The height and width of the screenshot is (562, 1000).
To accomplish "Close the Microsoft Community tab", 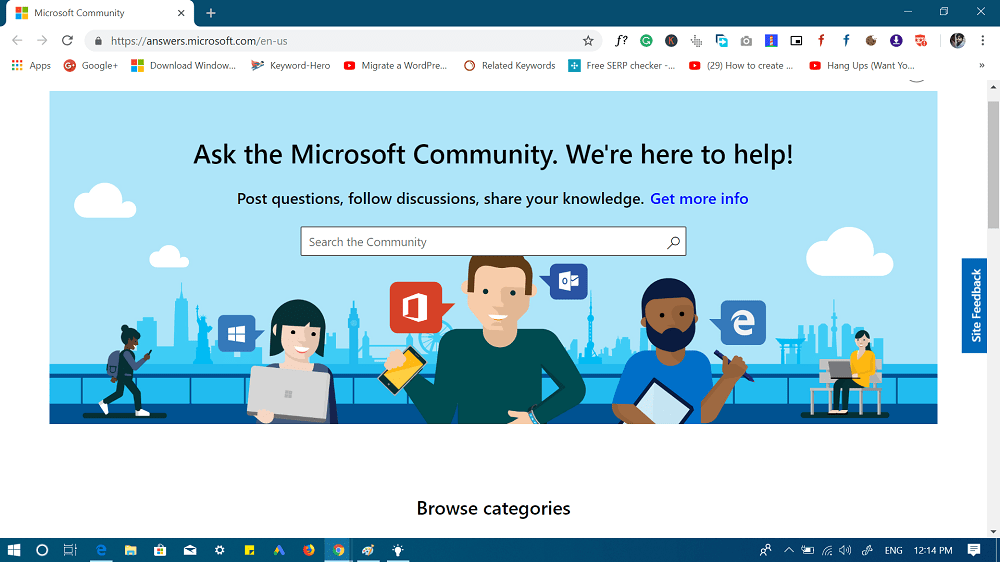I will point(181,13).
